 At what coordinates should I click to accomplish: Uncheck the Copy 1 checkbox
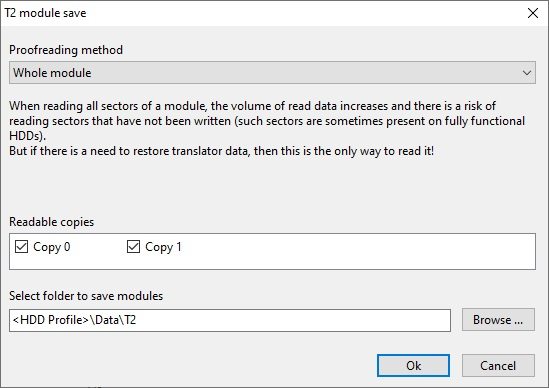pos(133,247)
